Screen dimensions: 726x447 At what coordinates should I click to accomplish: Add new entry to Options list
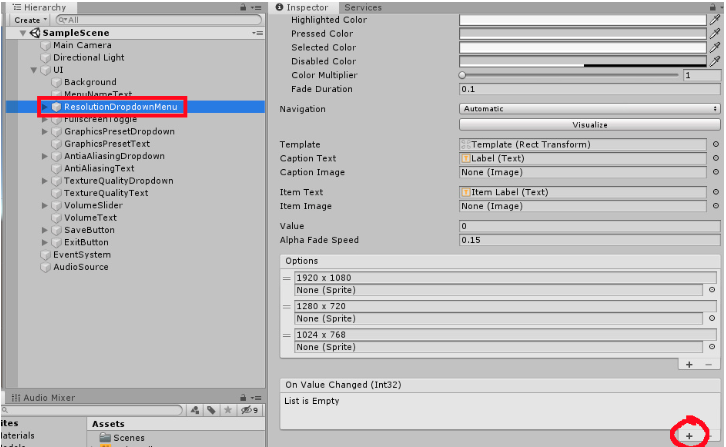[689, 365]
